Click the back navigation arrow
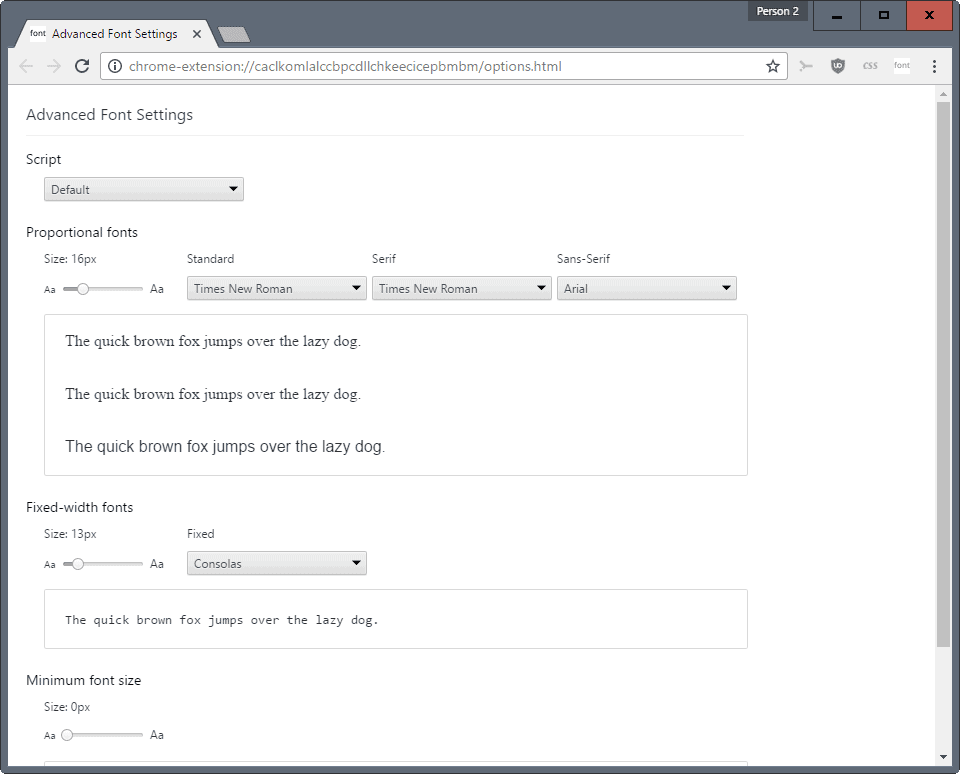This screenshot has width=960, height=774. pos(27,65)
